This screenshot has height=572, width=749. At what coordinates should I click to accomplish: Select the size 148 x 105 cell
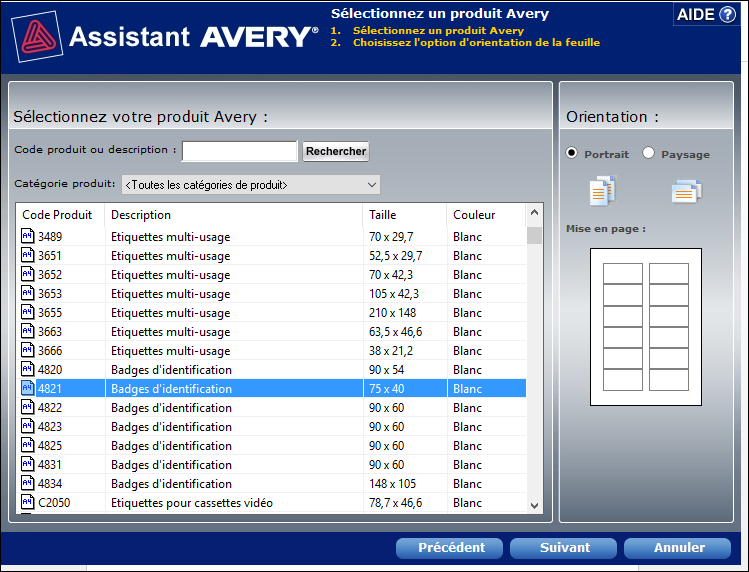[392, 484]
